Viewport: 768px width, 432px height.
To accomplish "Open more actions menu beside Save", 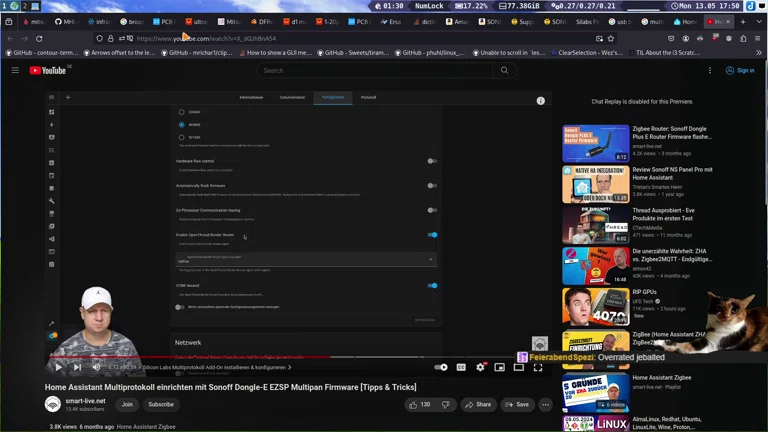I will click(545, 404).
